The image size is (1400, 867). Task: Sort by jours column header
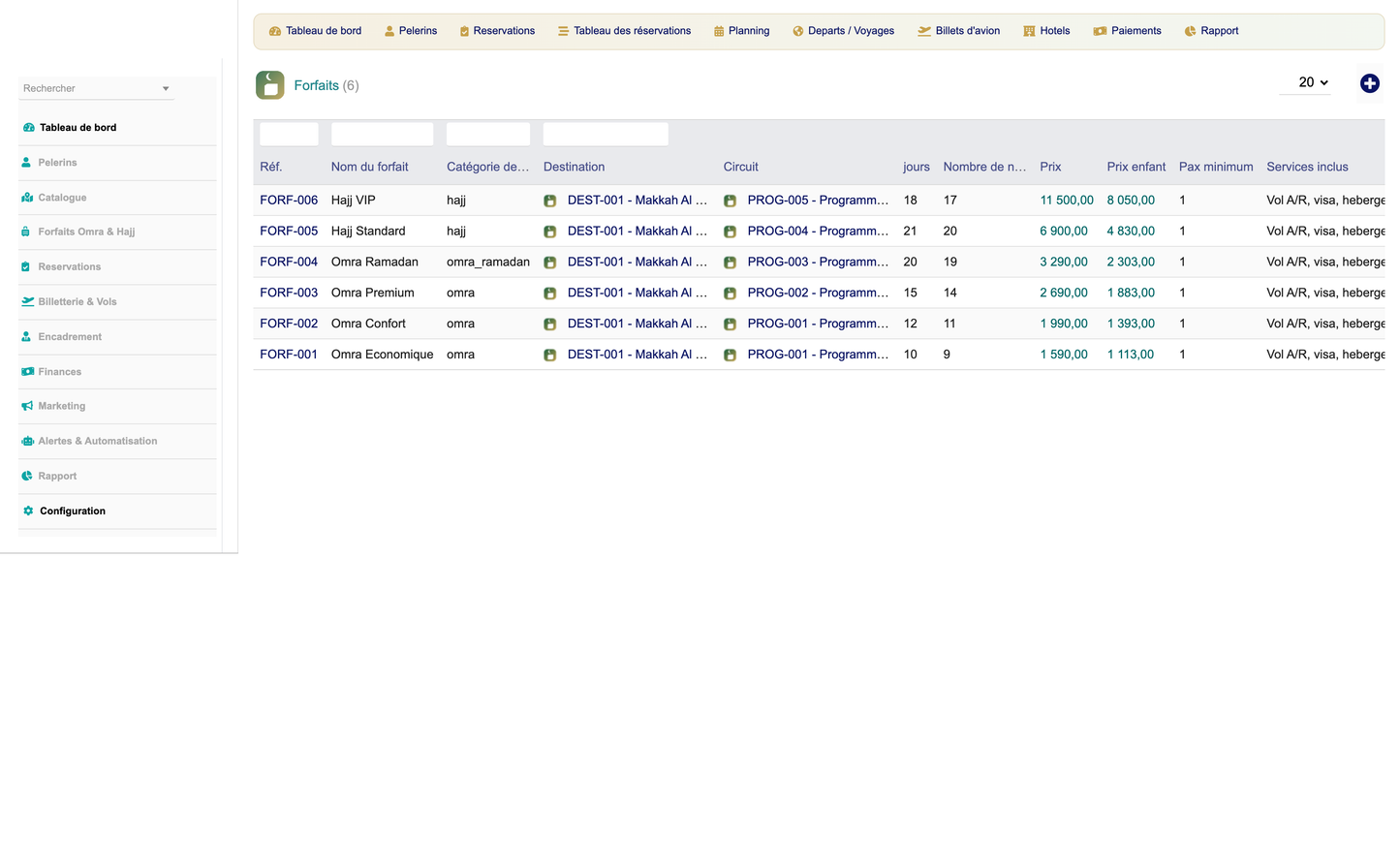[916, 167]
